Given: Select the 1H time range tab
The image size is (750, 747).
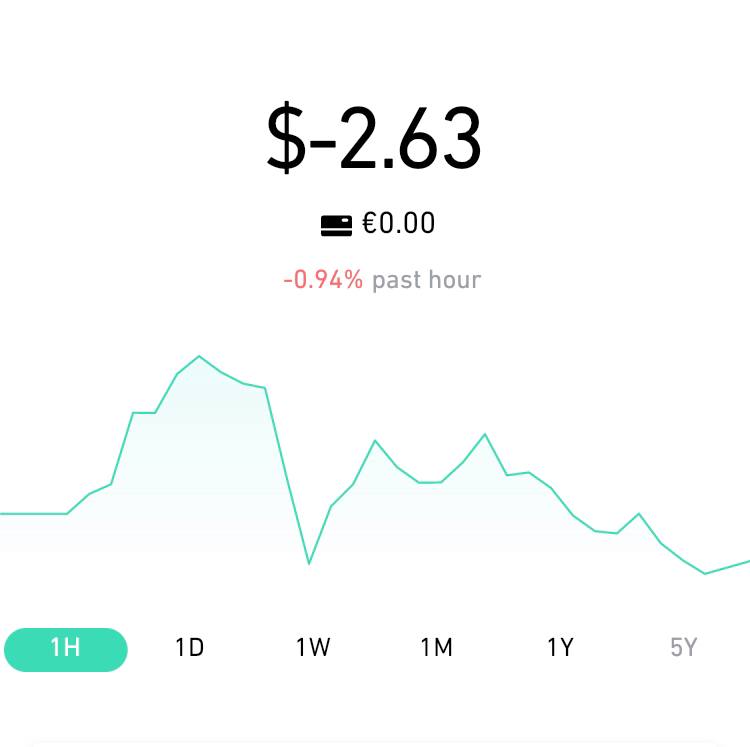Looking at the screenshot, I should pos(66,649).
